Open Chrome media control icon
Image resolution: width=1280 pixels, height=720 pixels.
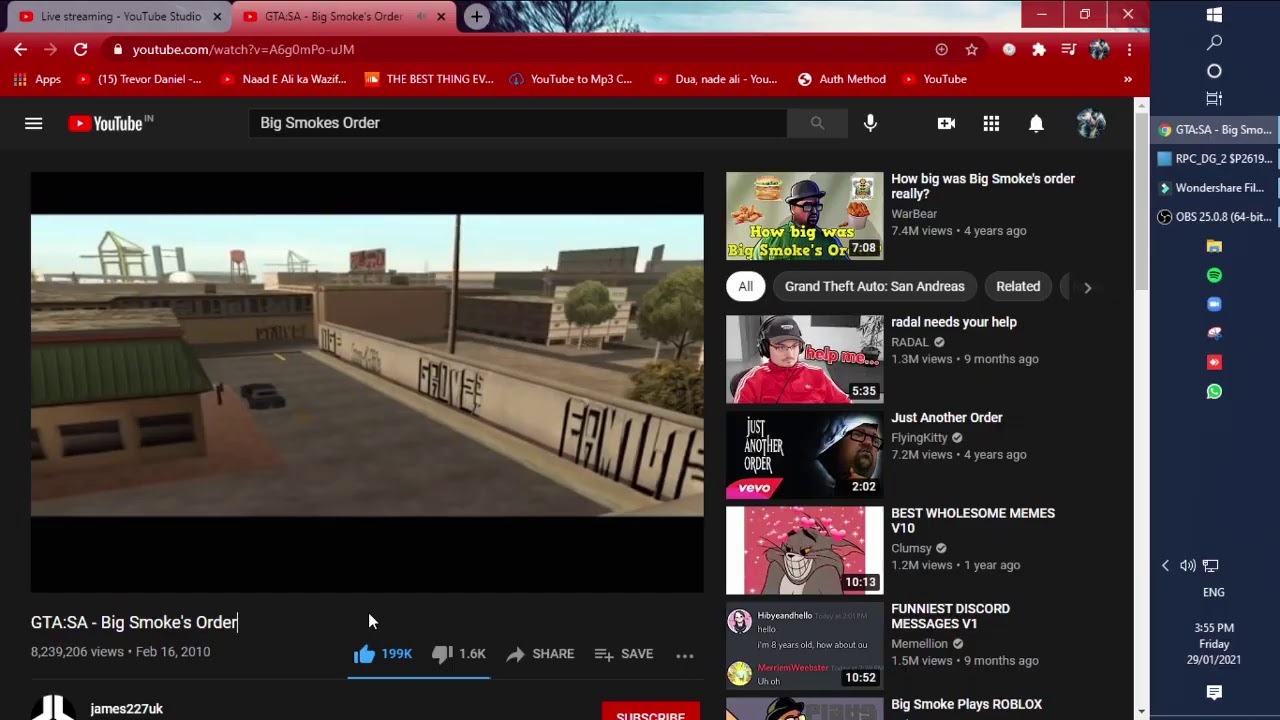1069,49
